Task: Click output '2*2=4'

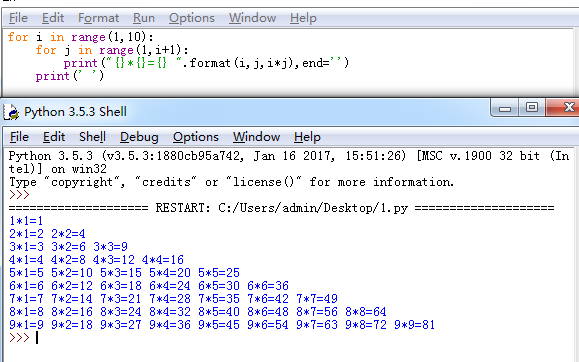Action: point(68,234)
